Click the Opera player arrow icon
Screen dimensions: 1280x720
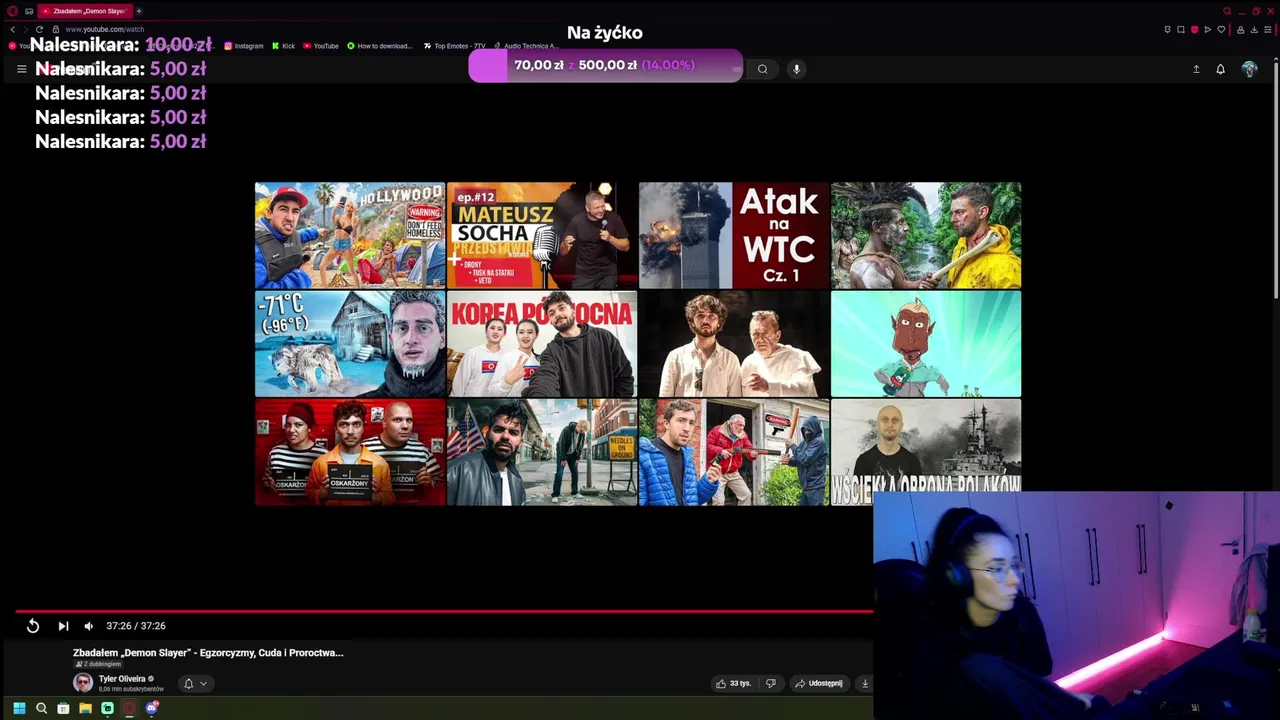[x=1208, y=29]
